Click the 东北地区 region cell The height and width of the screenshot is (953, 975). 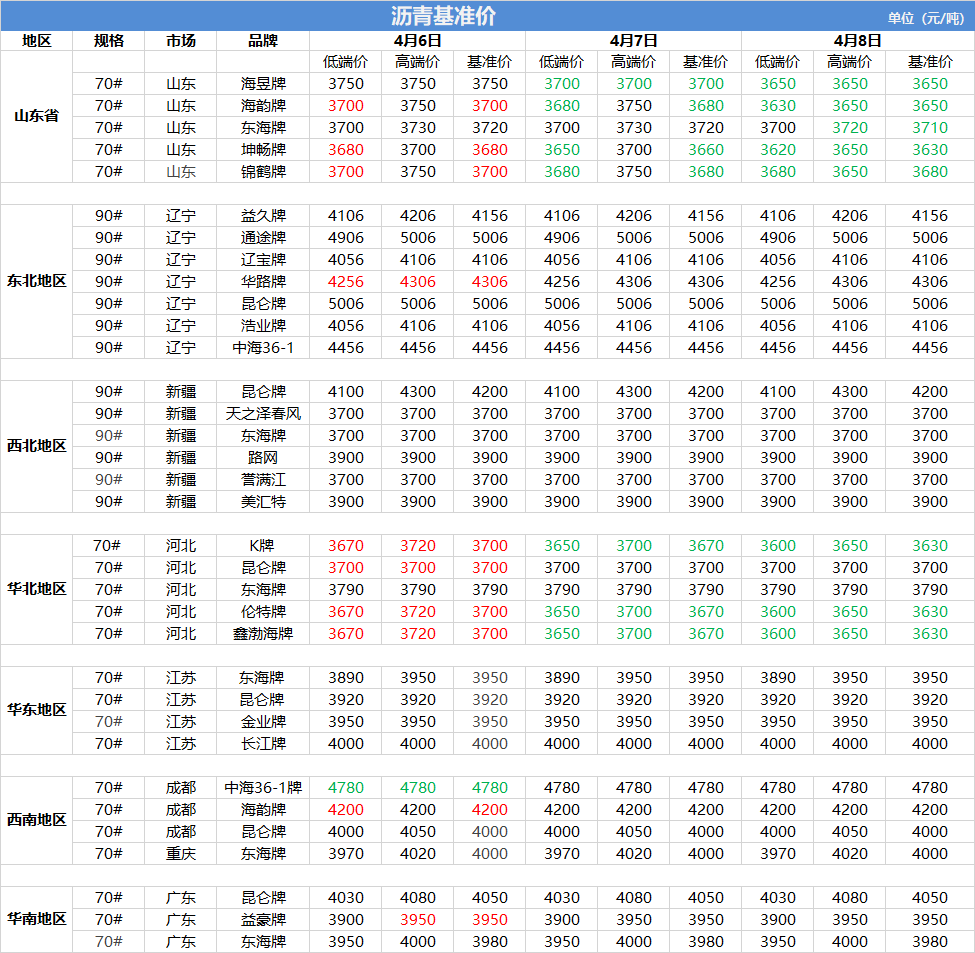(36, 281)
